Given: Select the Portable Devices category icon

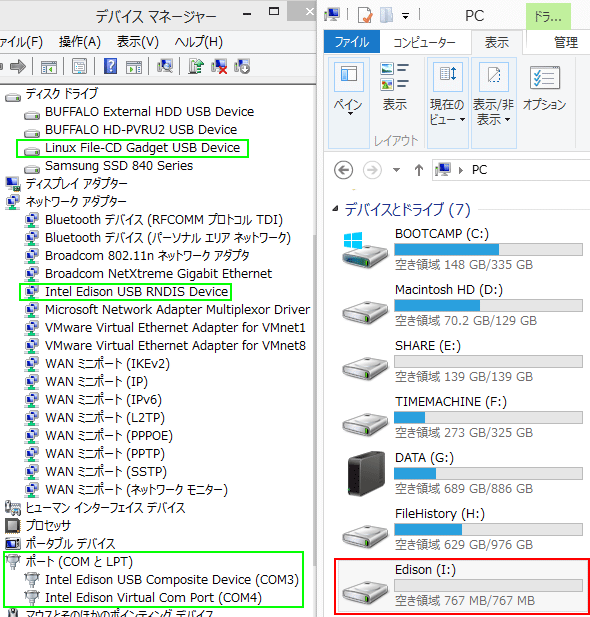Looking at the screenshot, I should click(13, 544).
